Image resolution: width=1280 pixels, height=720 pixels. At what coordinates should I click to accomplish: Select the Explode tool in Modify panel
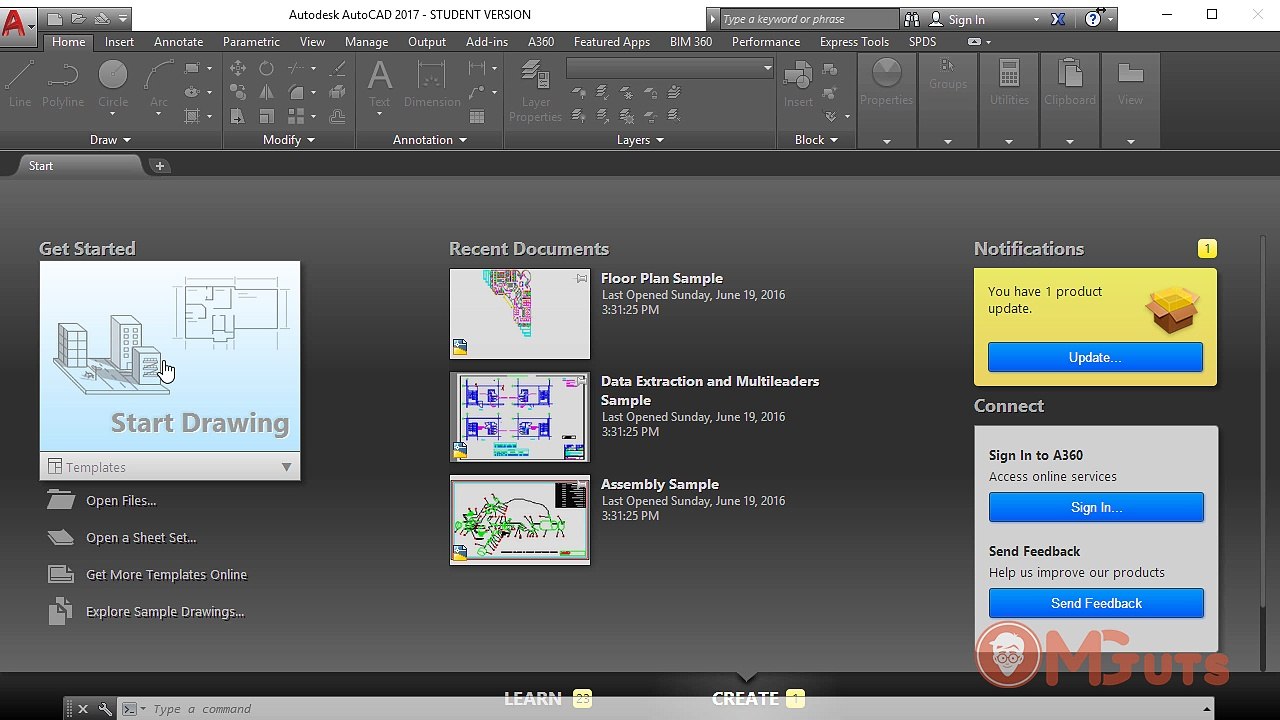(x=338, y=92)
